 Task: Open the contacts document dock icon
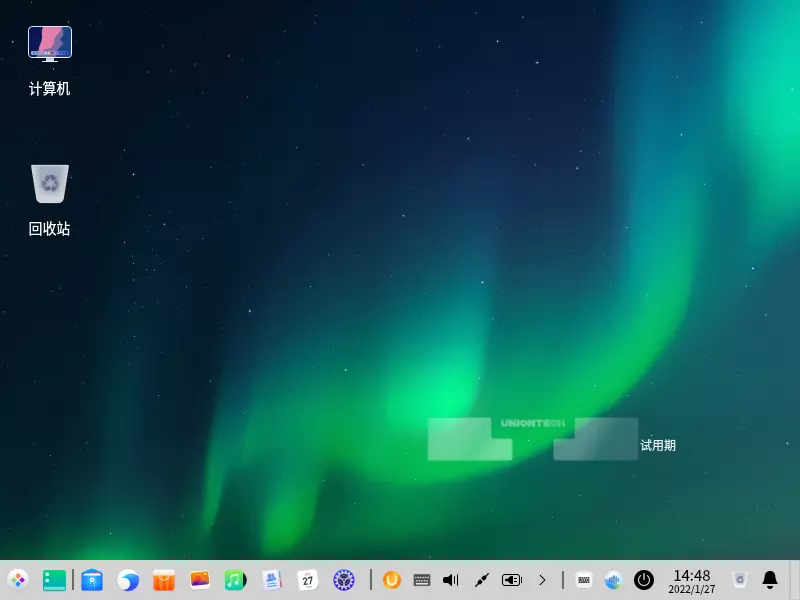click(x=271, y=580)
